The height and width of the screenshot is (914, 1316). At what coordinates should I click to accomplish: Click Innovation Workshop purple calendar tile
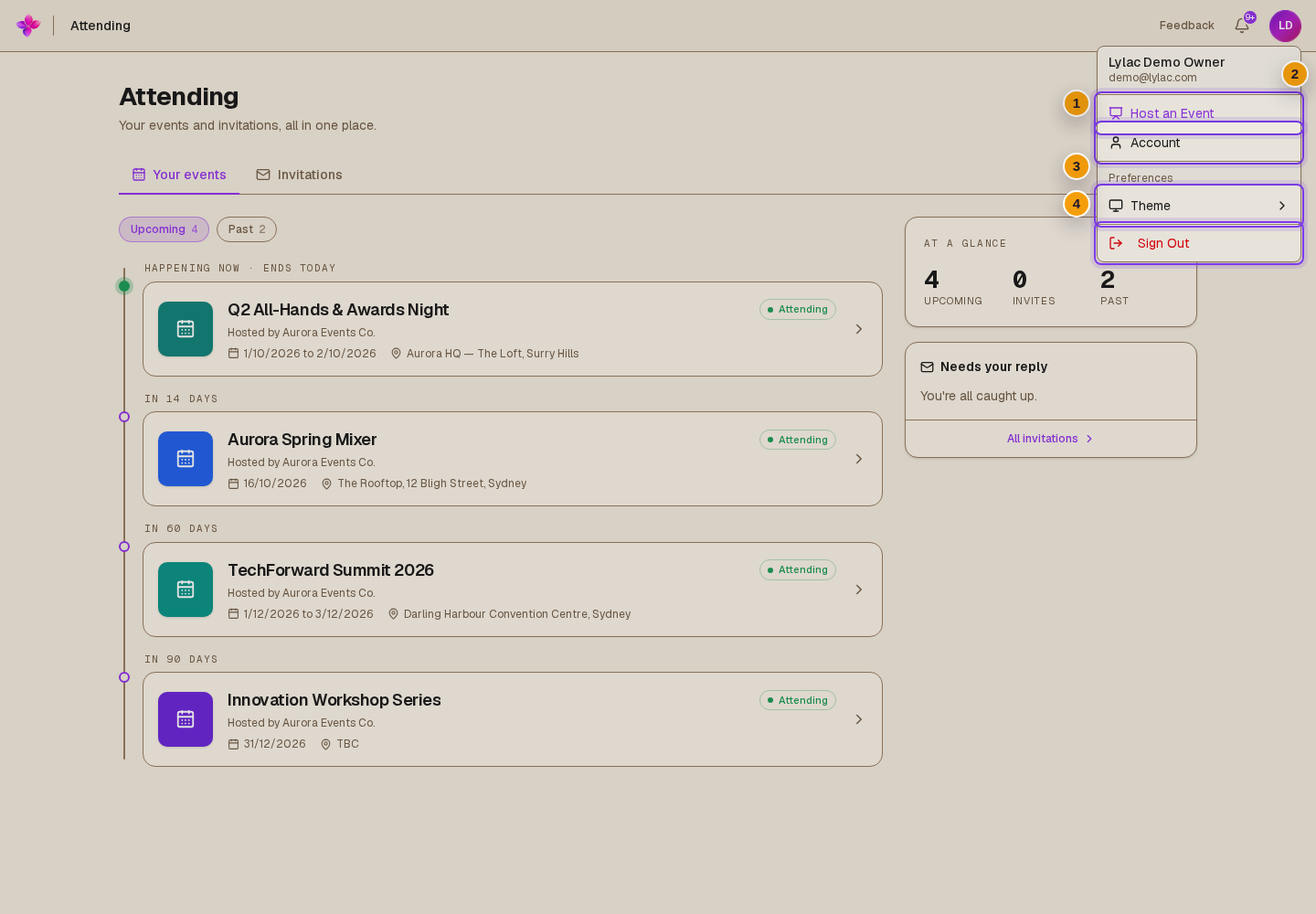[x=186, y=719]
